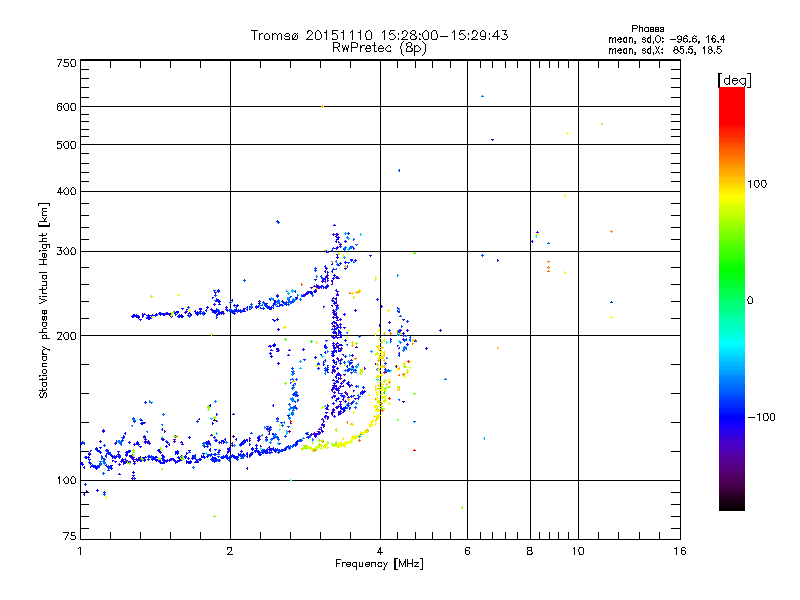Click the plot title 'Tromsø 20151110 15:28:00-15:29:43'
Viewport: 800px width, 600px height.
coord(379,35)
